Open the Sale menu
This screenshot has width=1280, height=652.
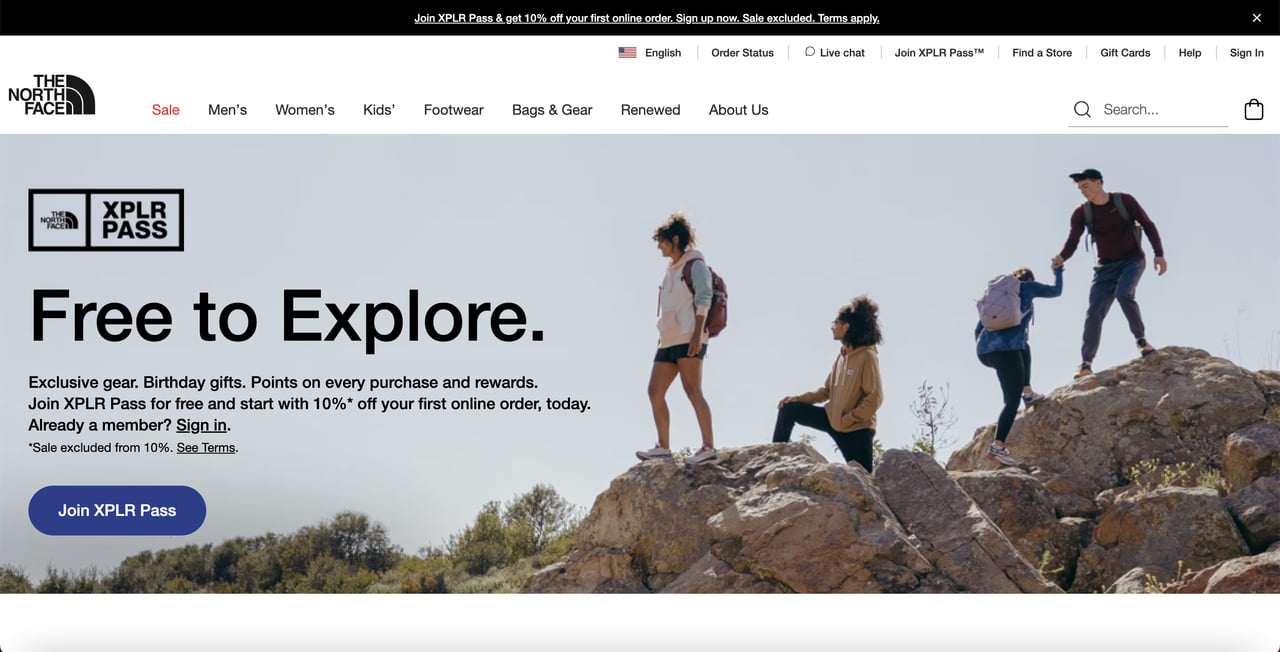click(166, 110)
